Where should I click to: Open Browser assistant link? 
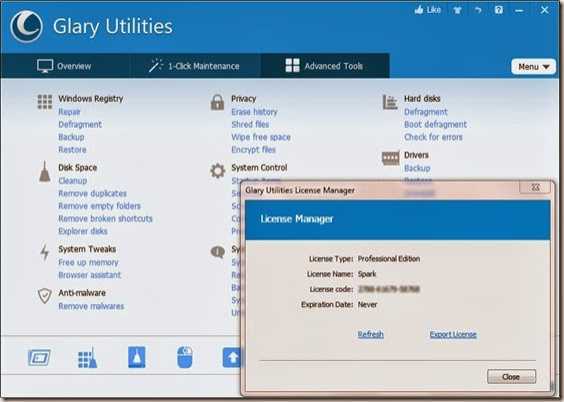(90, 275)
